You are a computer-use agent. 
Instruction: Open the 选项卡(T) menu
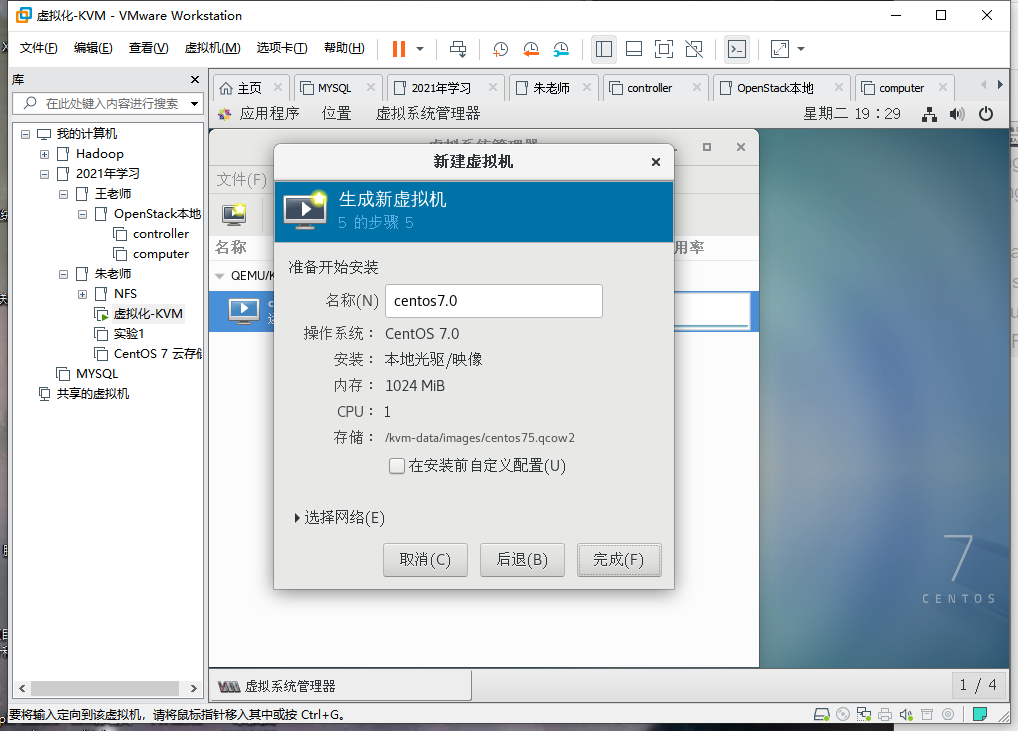[x=282, y=48]
